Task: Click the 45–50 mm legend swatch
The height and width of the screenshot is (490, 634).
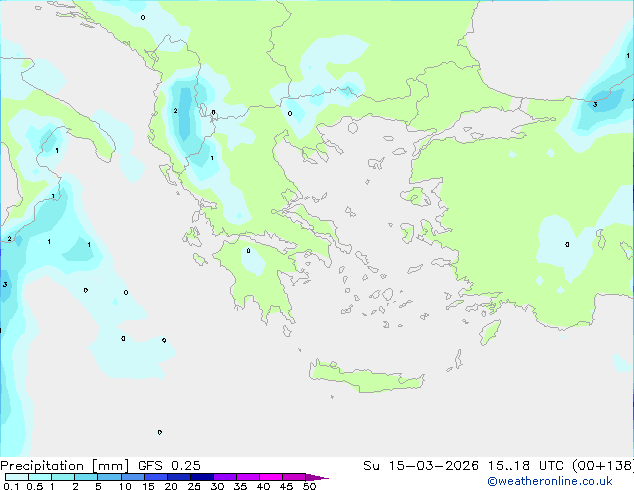Action: point(294,477)
